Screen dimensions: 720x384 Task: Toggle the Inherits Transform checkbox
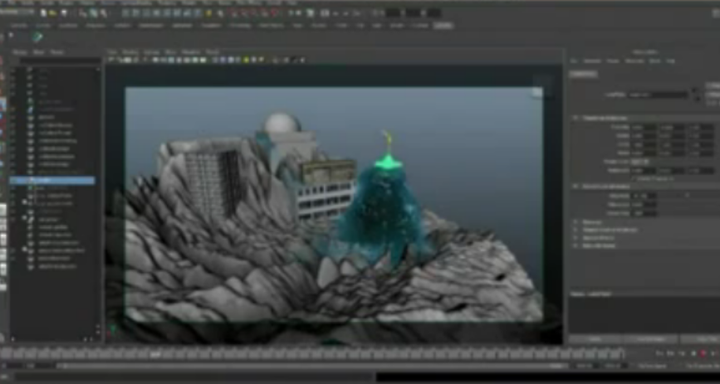tap(635, 178)
